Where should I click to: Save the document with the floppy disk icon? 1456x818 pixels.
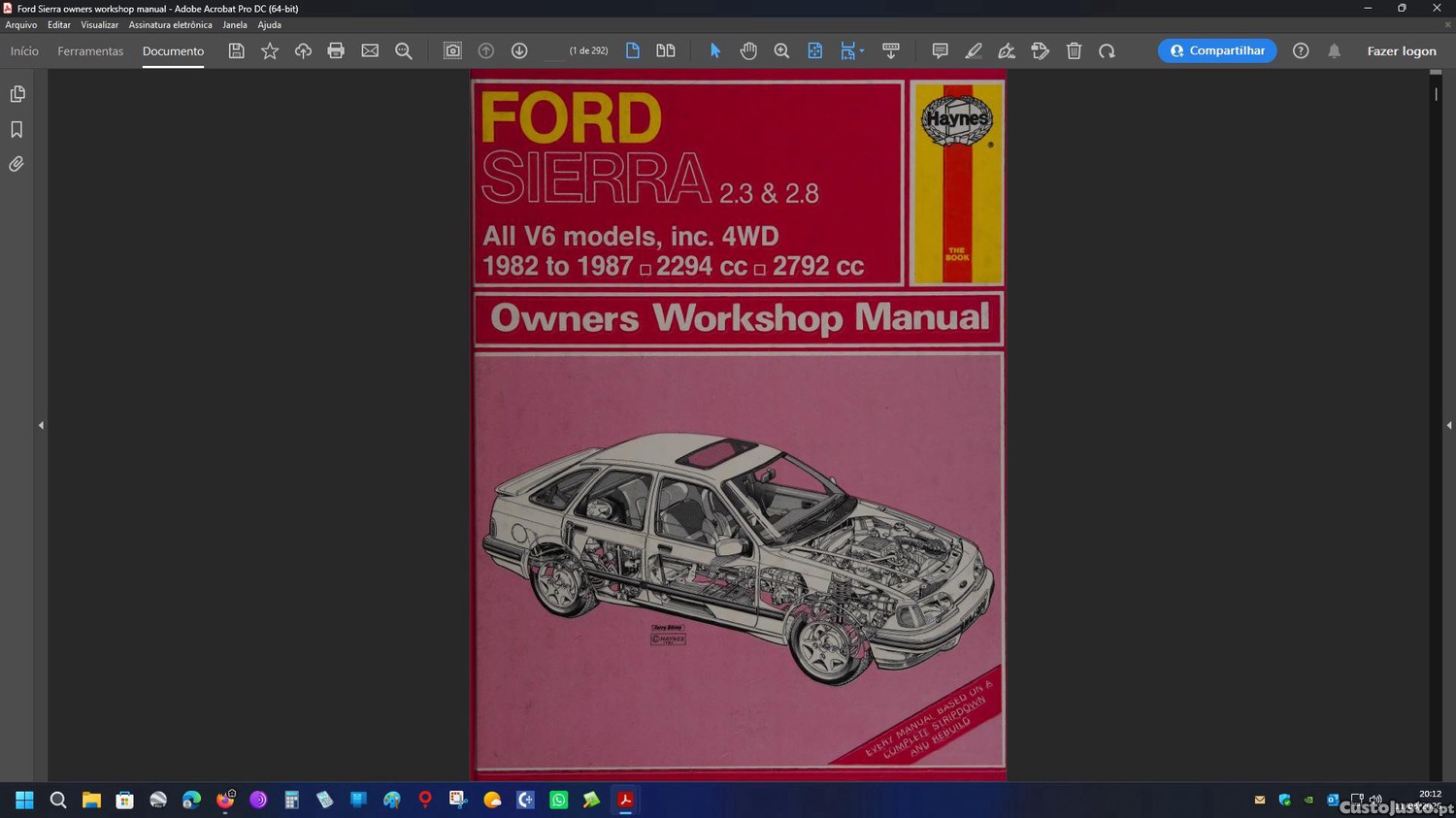(x=236, y=50)
